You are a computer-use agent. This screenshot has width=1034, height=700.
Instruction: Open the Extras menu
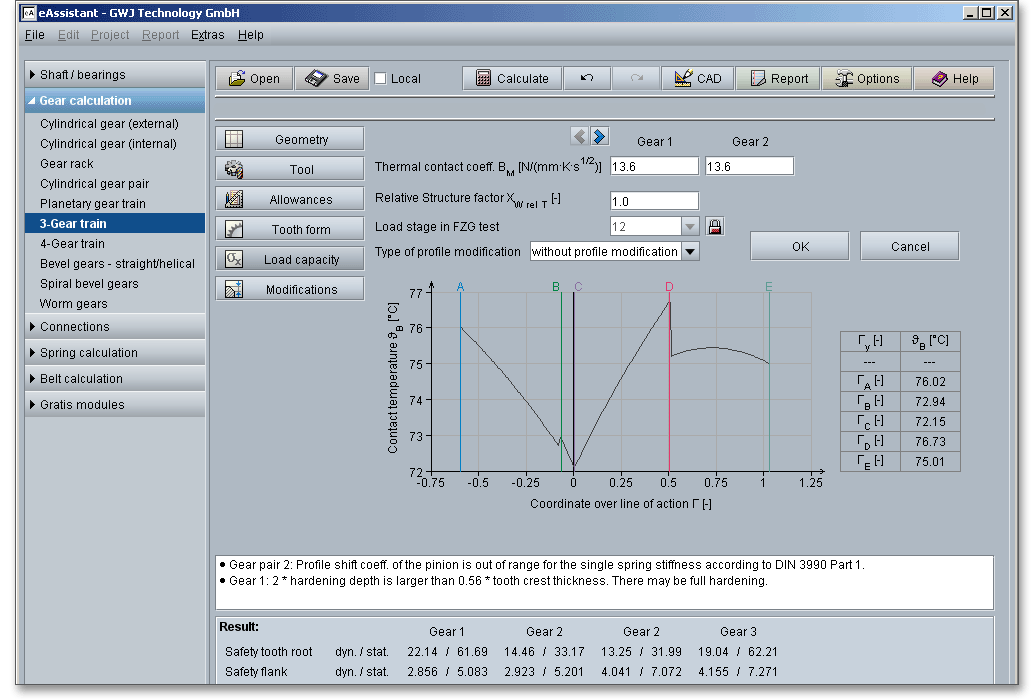click(208, 35)
